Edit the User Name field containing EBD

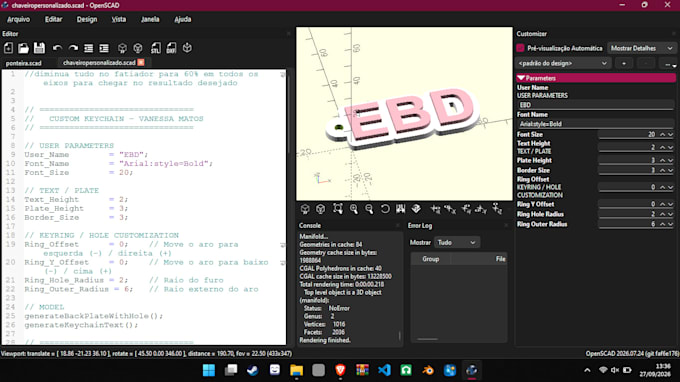click(x=595, y=105)
